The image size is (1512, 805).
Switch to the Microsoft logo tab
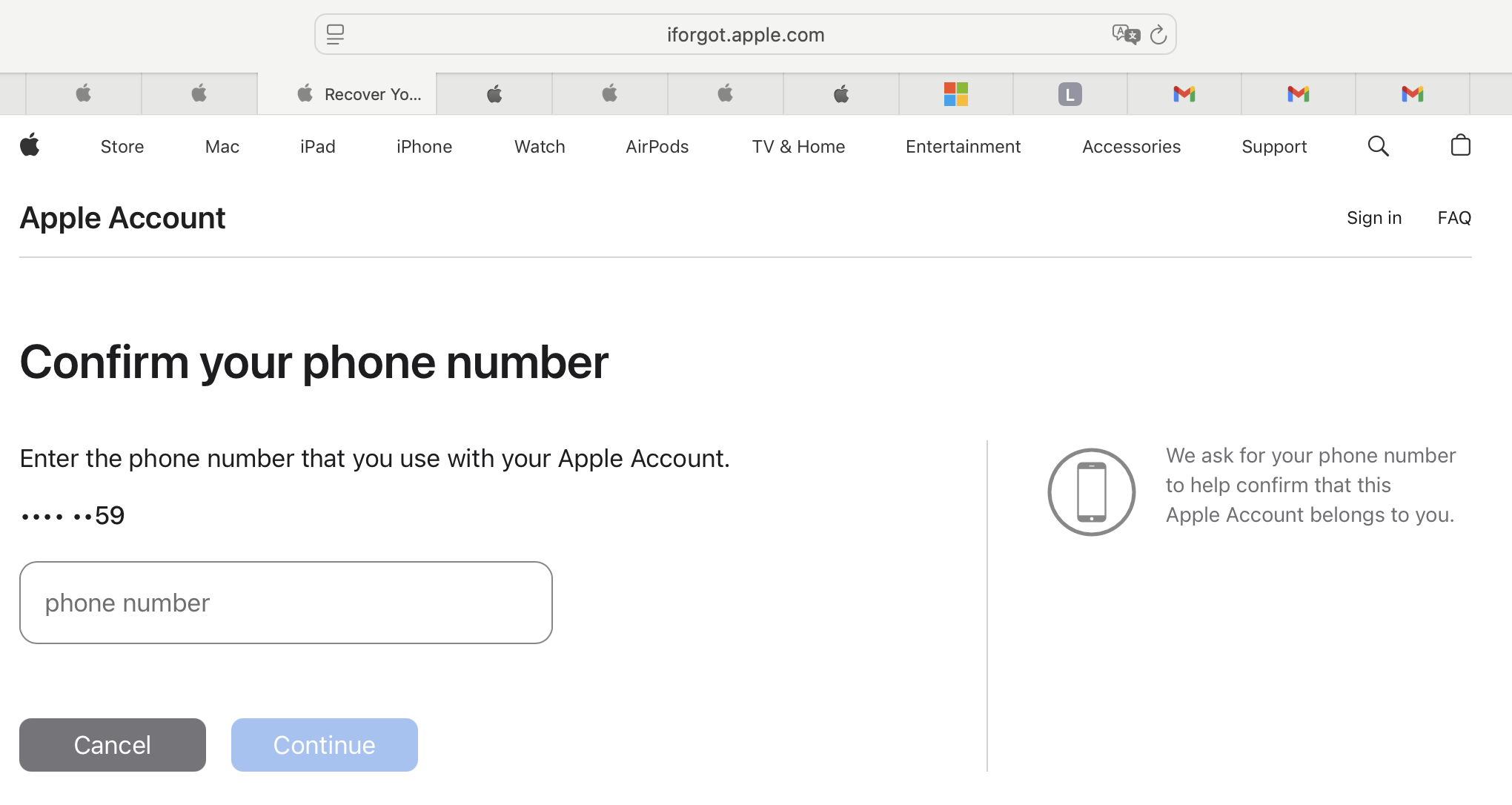click(955, 94)
